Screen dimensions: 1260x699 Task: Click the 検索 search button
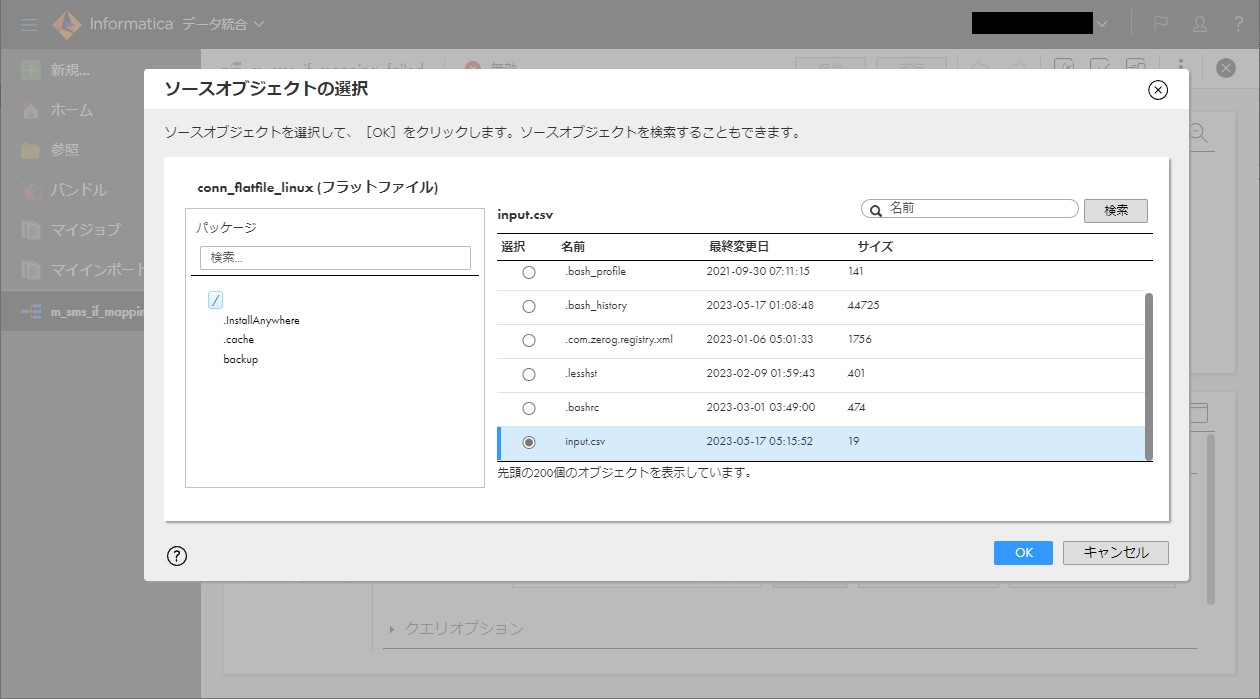tap(1115, 211)
